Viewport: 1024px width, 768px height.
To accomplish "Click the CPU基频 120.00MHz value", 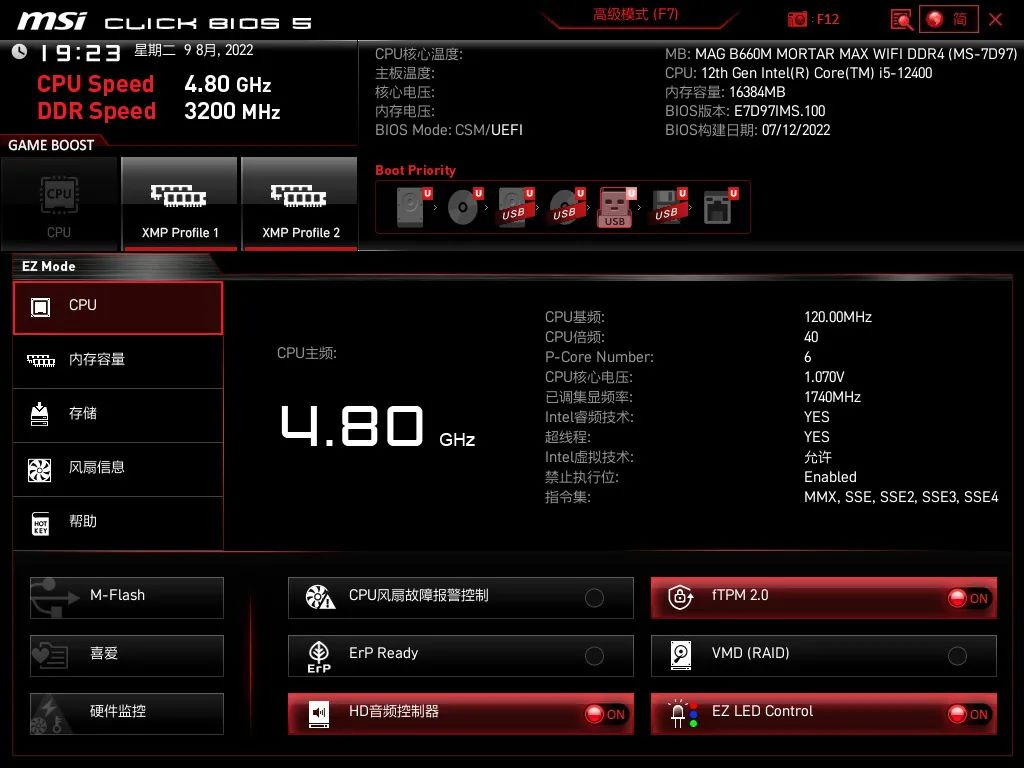I will (x=838, y=317).
